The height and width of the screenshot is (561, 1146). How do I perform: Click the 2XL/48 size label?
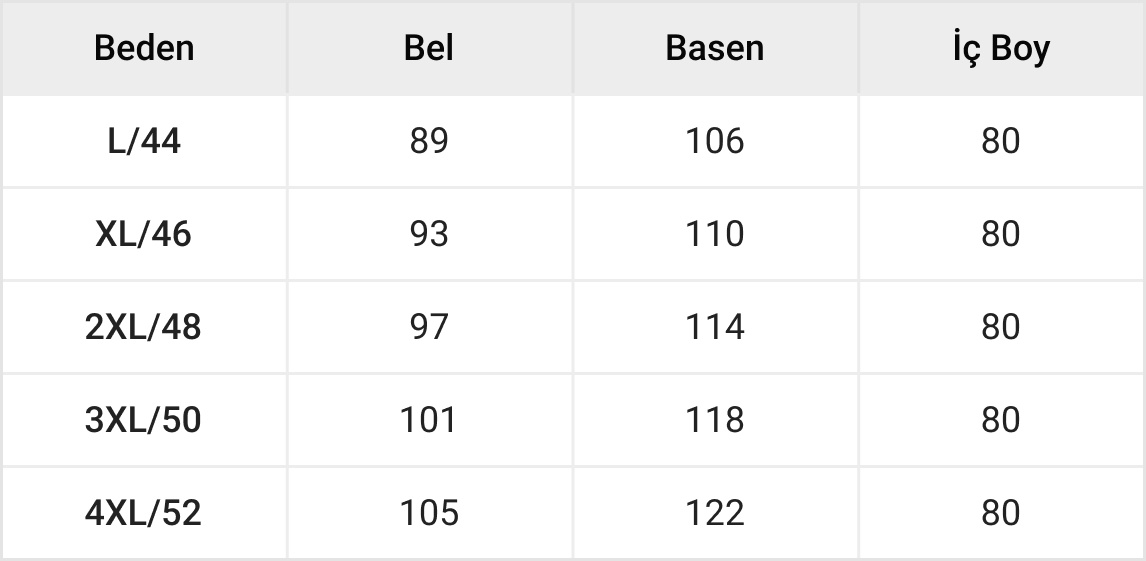(x=144, y=327)
